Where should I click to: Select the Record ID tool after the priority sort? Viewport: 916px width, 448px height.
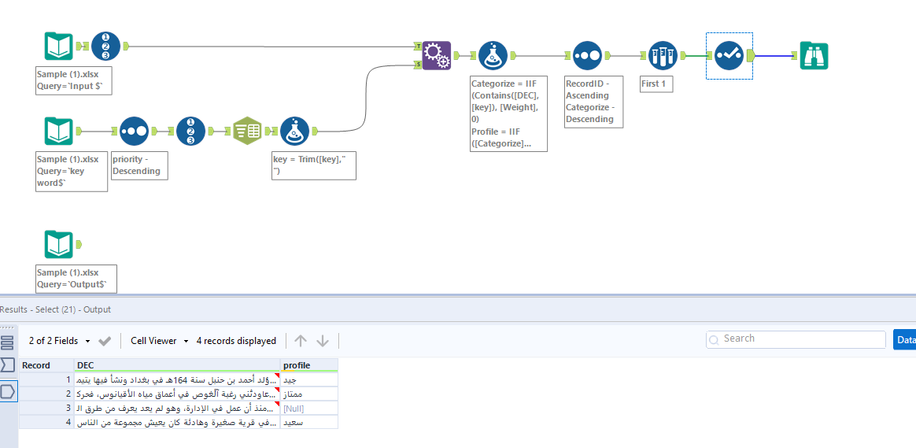coord(191,131)
